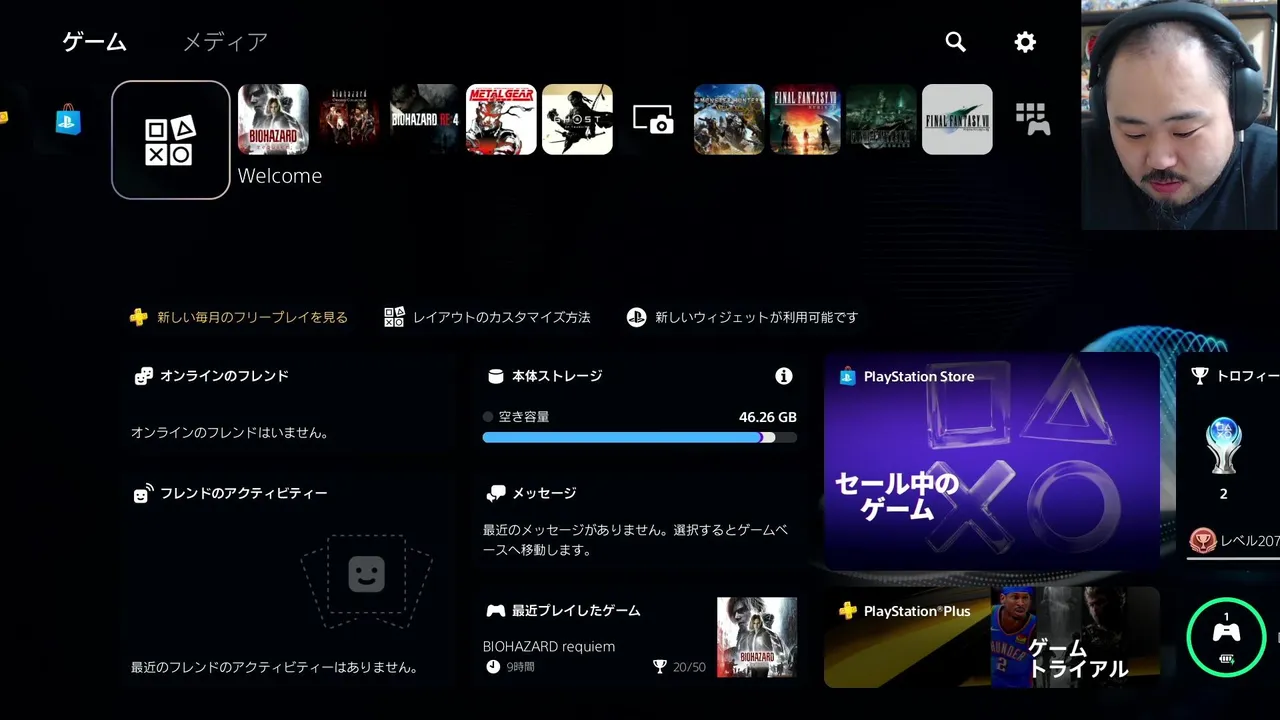This screenshot has width=1280, height=720.
Task: Open the PlayStation Store shopping bag icon
Action: point(68,120)
